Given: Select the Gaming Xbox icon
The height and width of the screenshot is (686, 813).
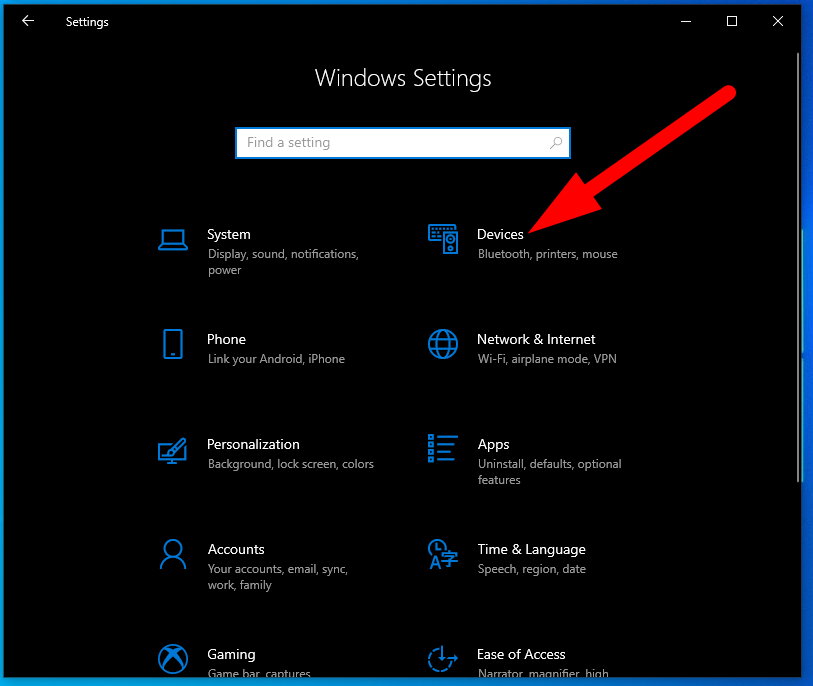Looking at the screenshot, I should coord(173,659).
